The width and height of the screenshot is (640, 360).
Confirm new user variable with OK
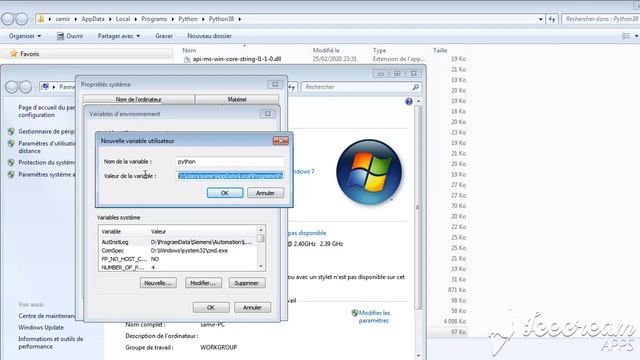[x=225, y=193]
